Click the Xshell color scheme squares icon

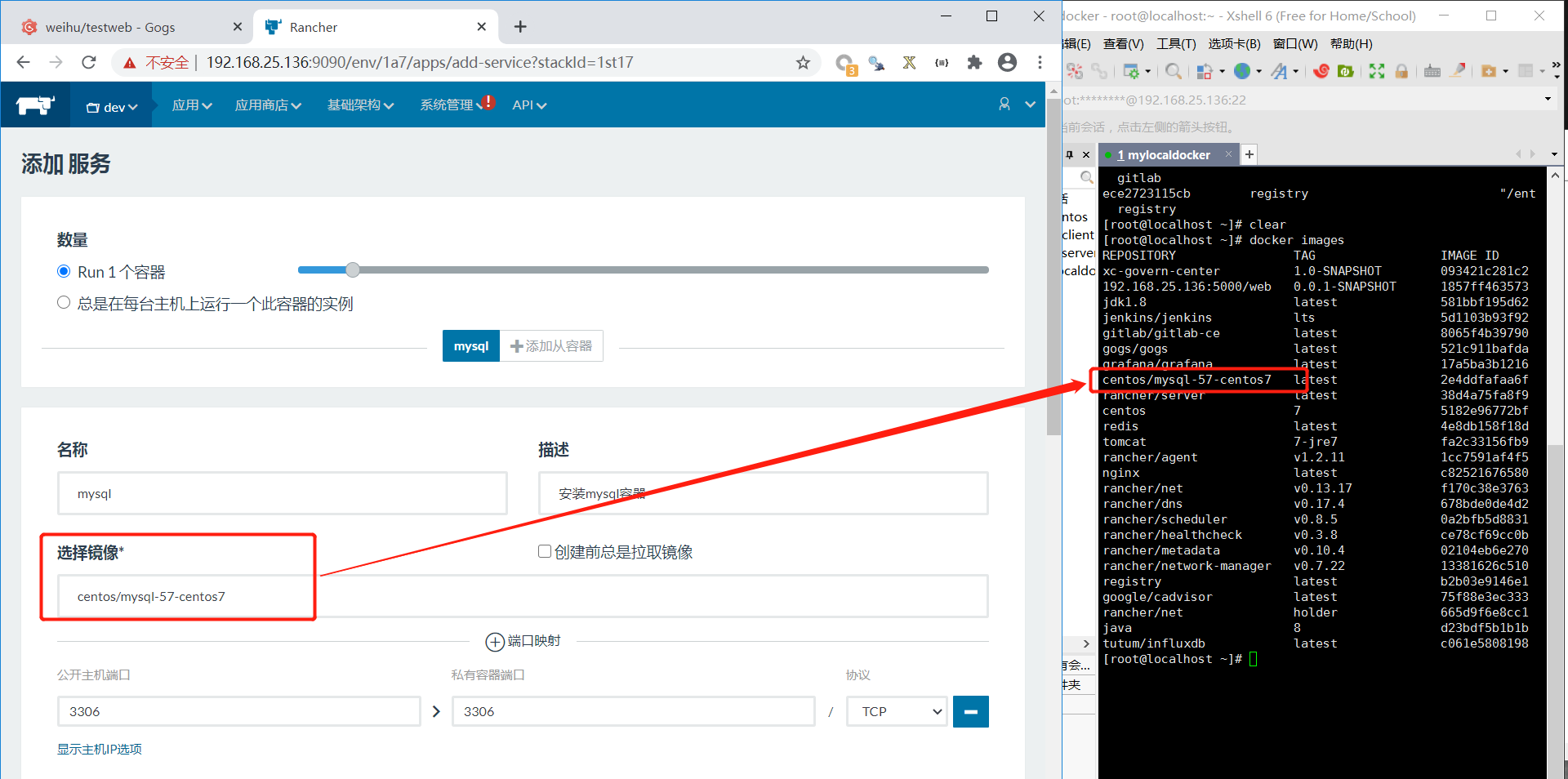pyautogui.click(x=1204, y=71)
